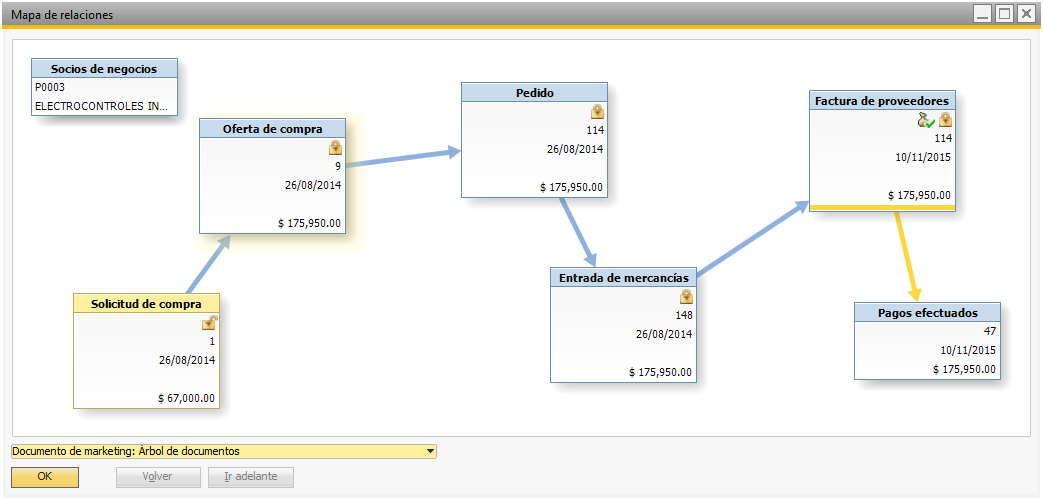Select the Pagos efectuados node
Viewport: 1043px width, 500px height.
[x=927, y=312]
